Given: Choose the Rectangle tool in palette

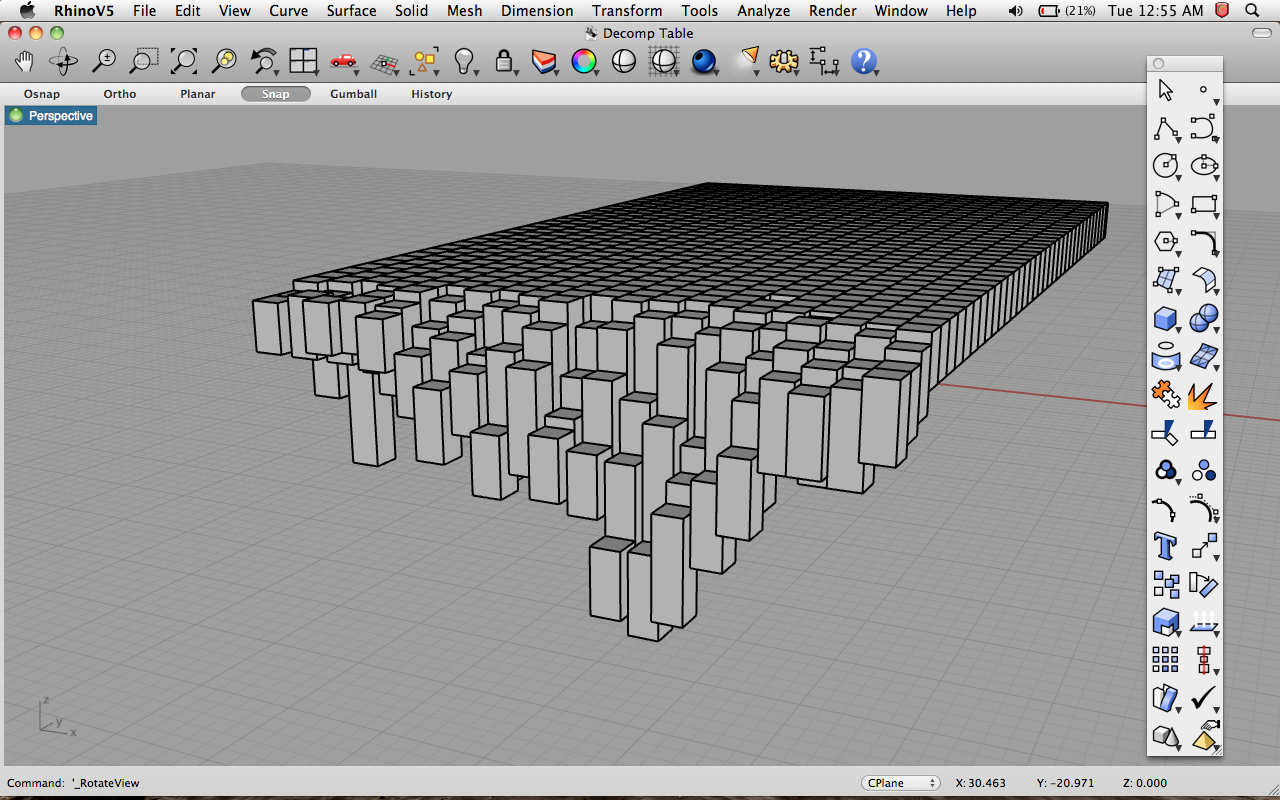Looking at the screenshot, I should 1204,204.
